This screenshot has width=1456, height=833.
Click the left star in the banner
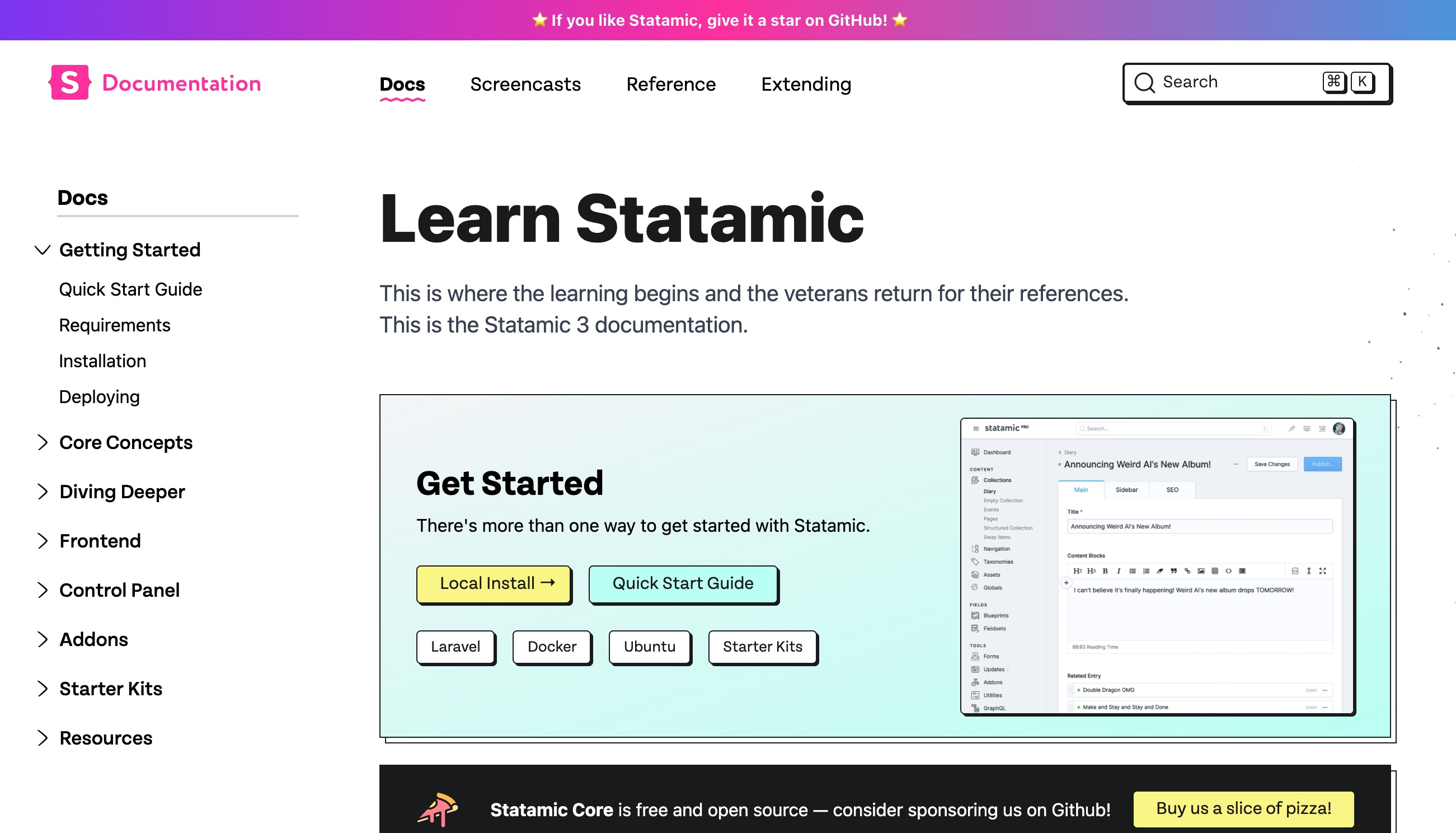coord(539,20)
